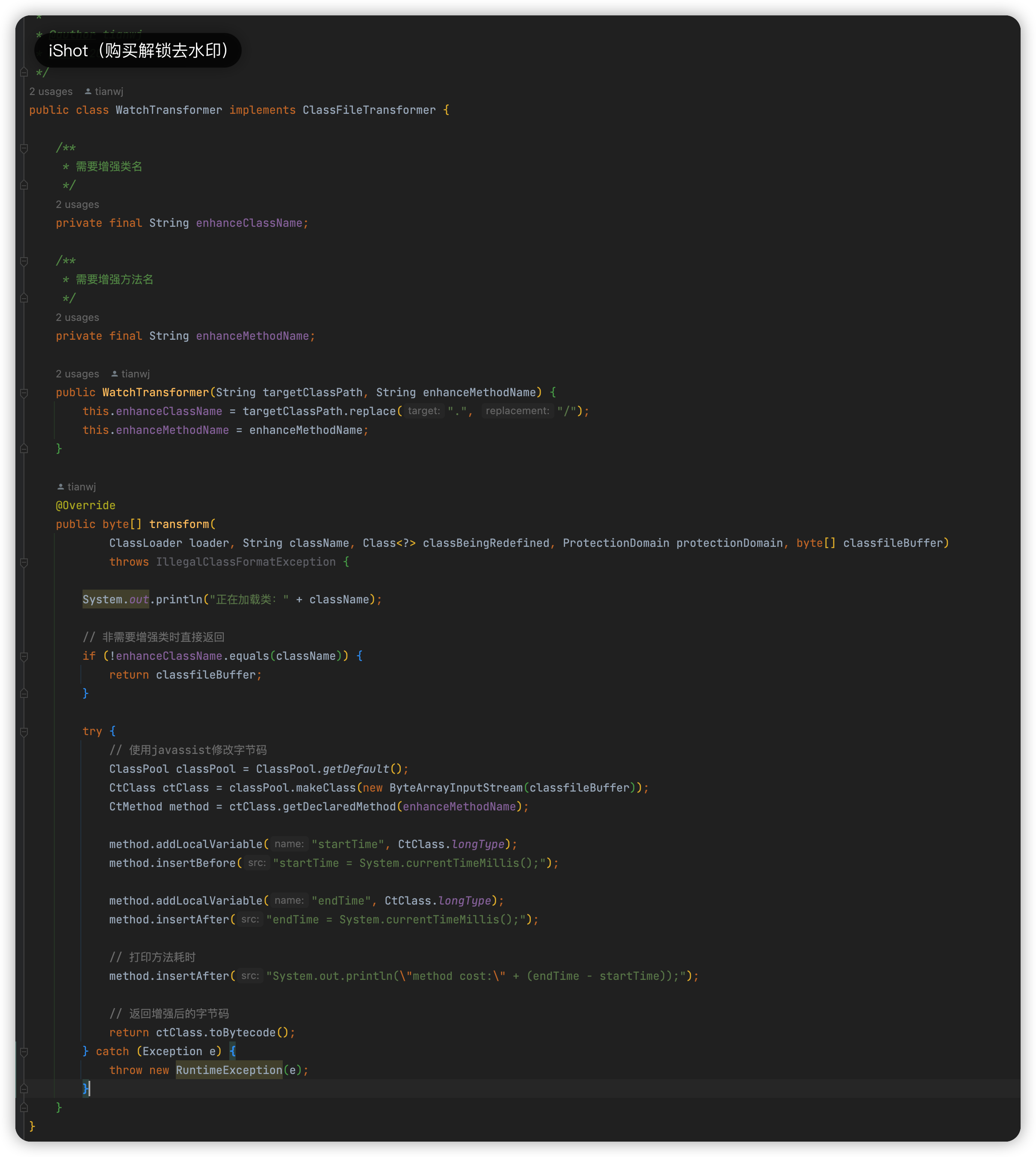Click the getDefault method call
This screenshot has width=1036, height=1157.
pos(356,769)
